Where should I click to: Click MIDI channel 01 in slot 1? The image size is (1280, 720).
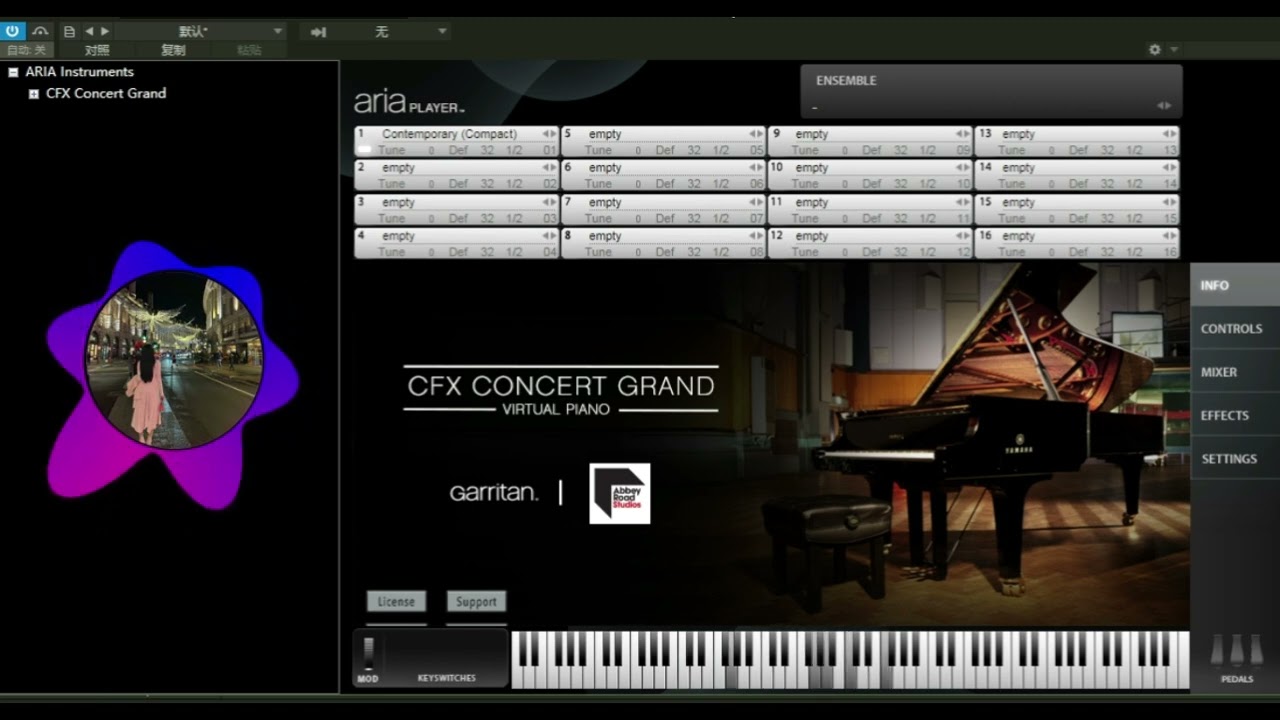pos(549,151)
